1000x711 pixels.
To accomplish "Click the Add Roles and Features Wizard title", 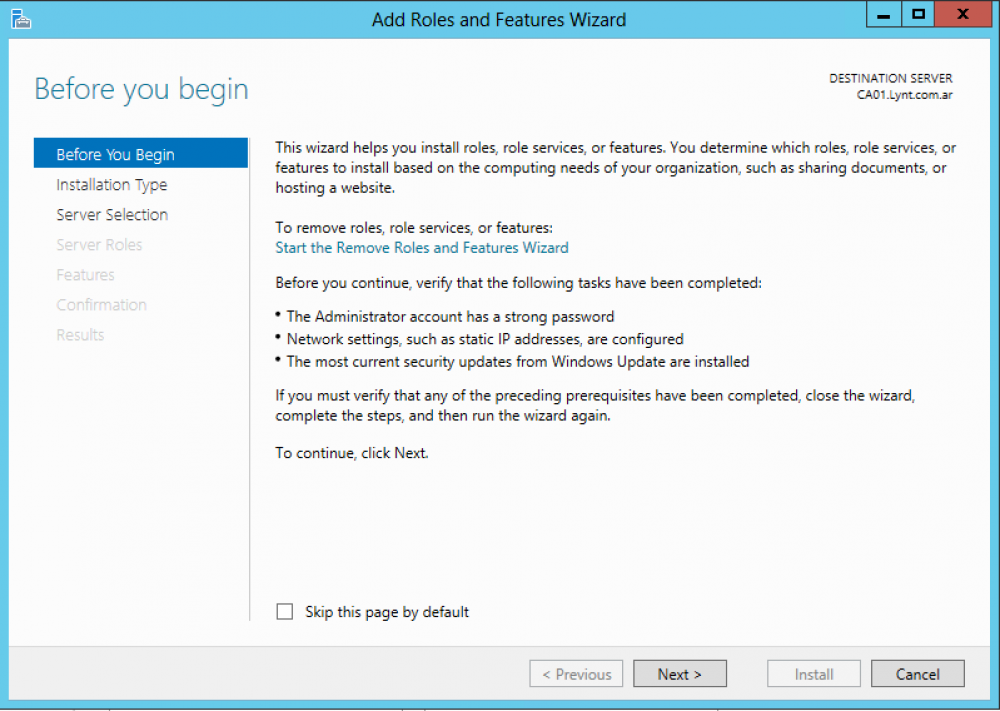I will coord(498,19).
